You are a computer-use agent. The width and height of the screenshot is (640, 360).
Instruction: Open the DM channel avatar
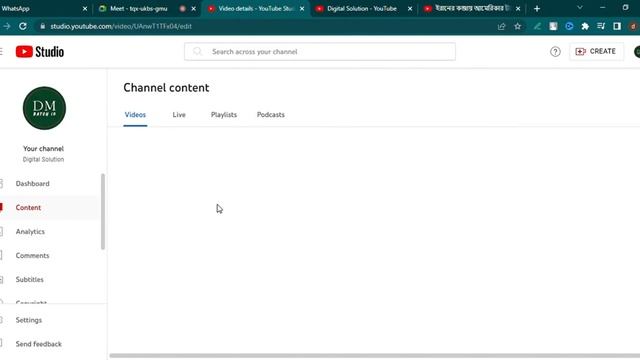coord(44,108)
